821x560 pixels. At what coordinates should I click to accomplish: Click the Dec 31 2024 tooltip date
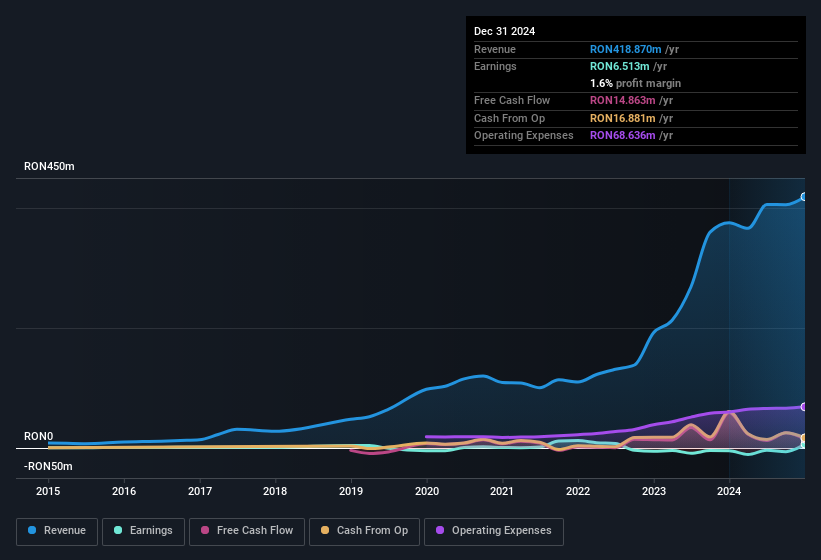[505, 31]
